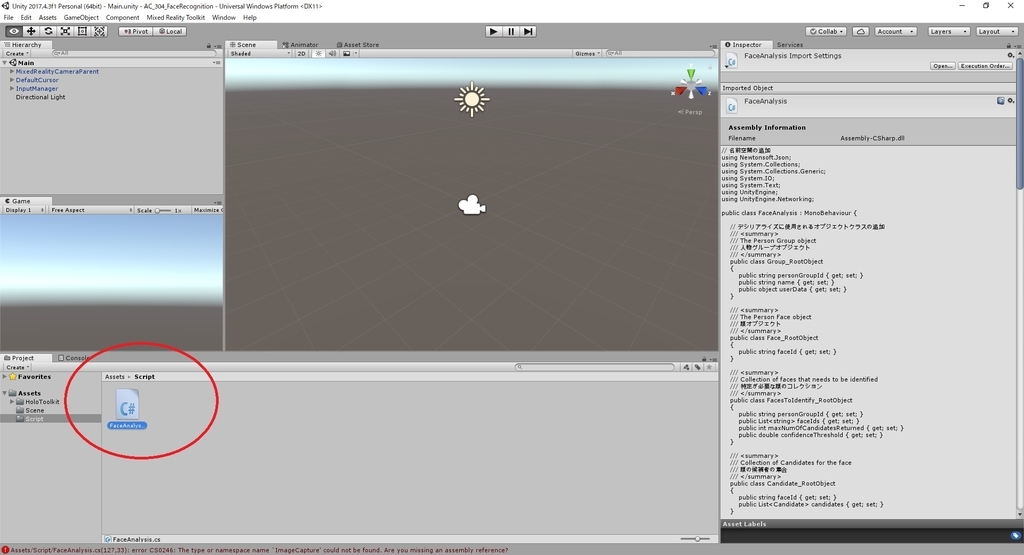The height and width of the screenshot is (555, 1024).
Task: Click the Execution Order... button
Action: click(985, 66)
